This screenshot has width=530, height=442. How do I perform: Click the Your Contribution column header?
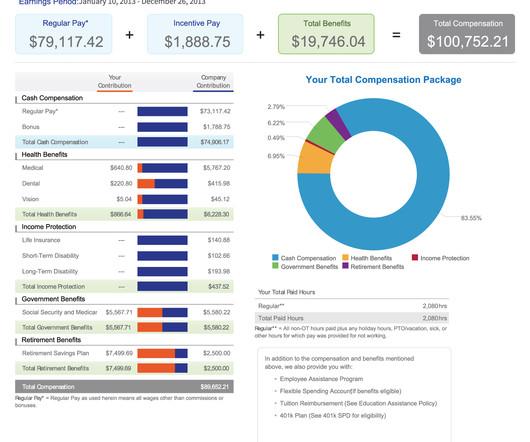click(115, 81)
